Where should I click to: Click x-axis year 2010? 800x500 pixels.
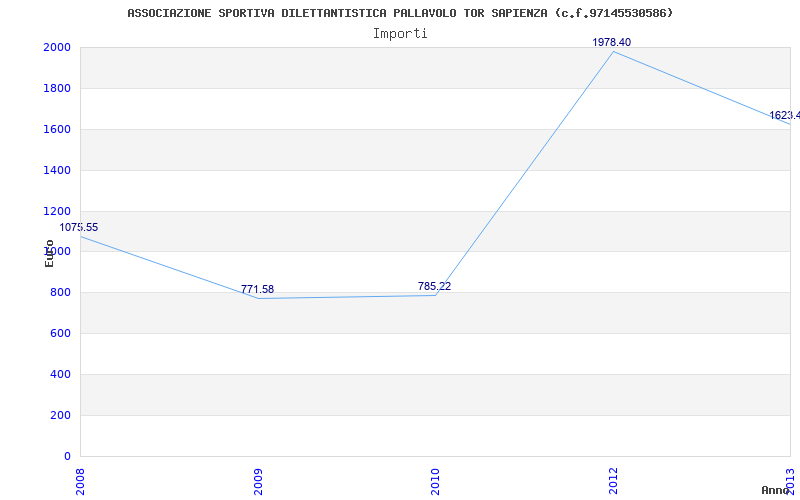(435, 482)
